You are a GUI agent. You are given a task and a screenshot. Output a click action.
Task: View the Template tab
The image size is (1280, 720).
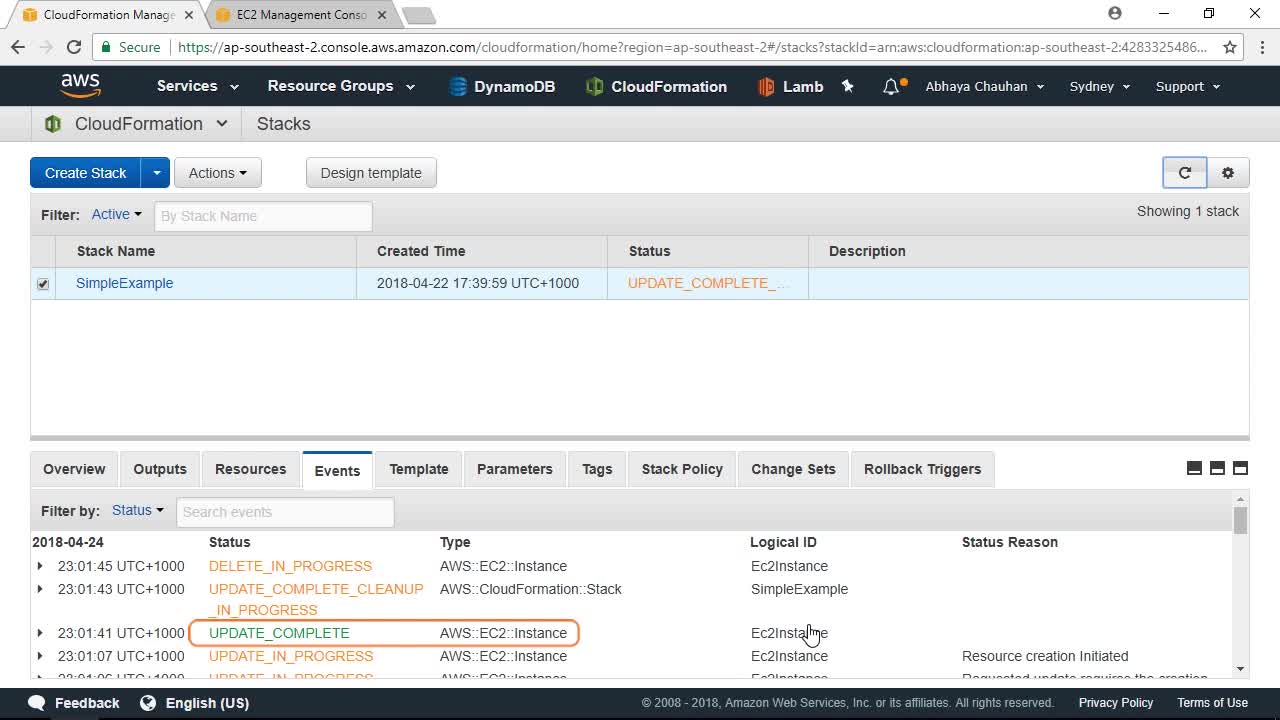click(x=419, y=469)
